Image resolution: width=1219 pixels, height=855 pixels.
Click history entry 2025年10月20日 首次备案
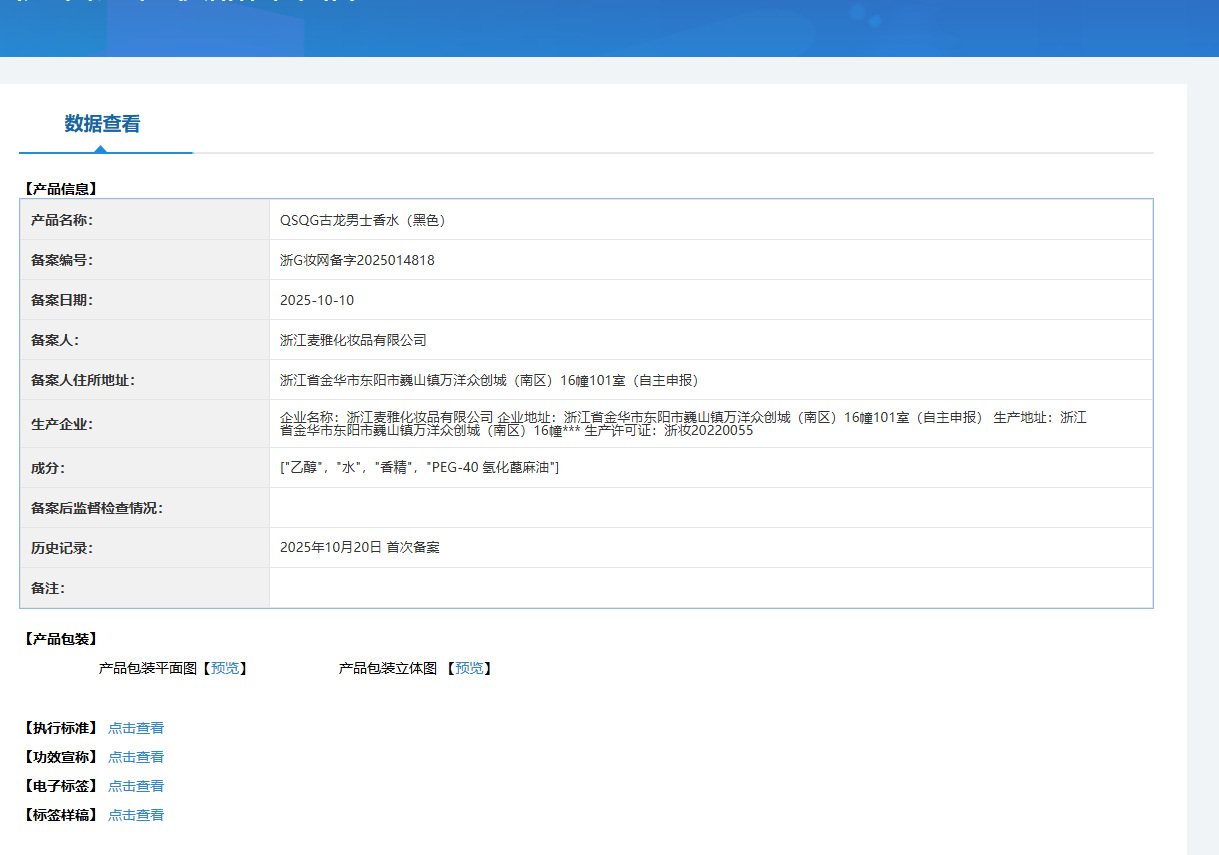[x=360, y=548]
